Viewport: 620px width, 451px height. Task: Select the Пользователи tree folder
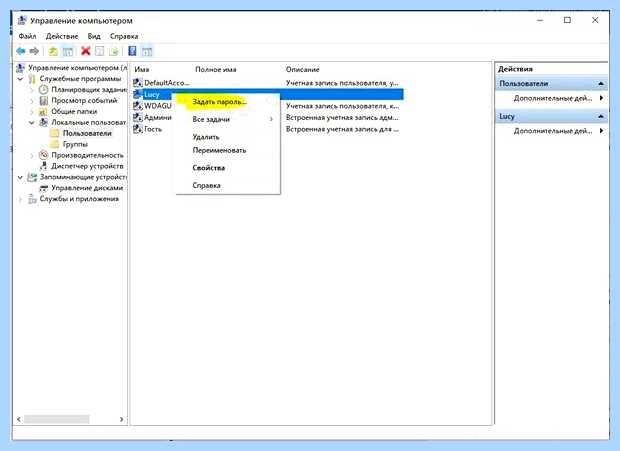point(87,133)
